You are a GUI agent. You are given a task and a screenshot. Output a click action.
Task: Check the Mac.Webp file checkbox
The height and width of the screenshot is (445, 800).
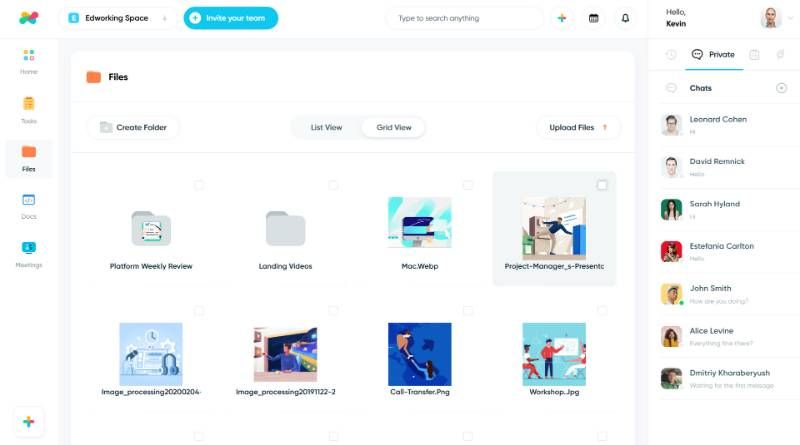(x=467, y=185)
